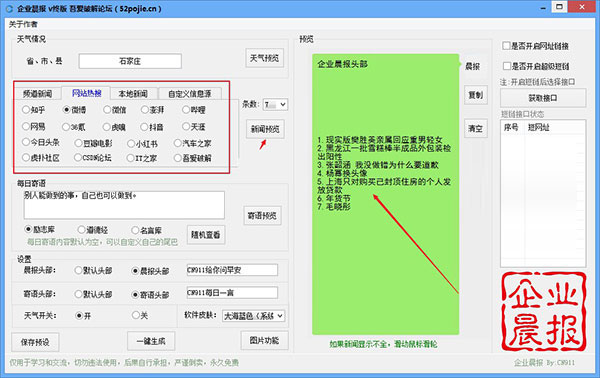Select the 知乎 radio option

(x=33, y=110)
